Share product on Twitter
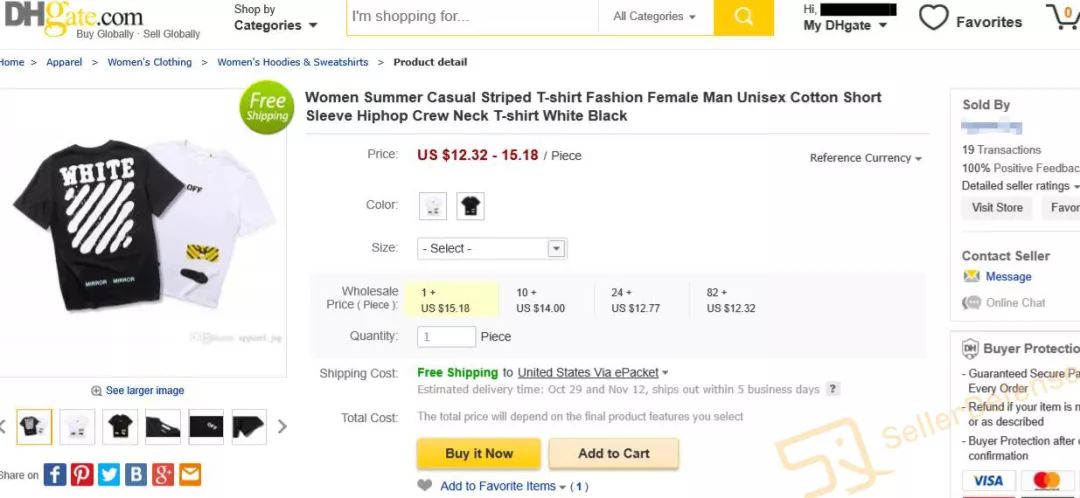 point(109,474)
